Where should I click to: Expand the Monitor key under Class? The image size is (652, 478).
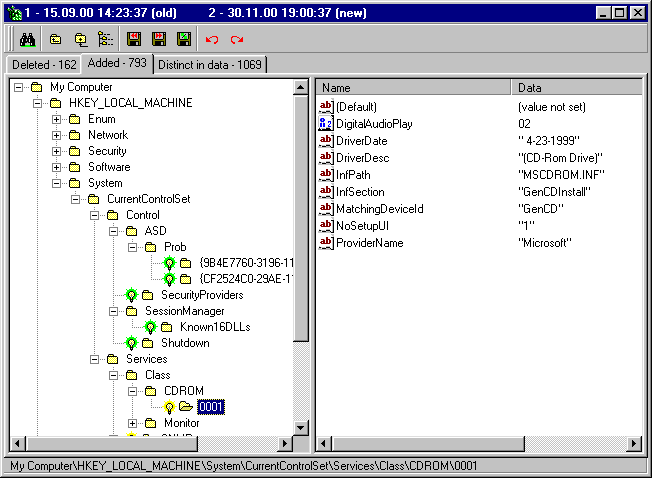click(x=132, y=423)
